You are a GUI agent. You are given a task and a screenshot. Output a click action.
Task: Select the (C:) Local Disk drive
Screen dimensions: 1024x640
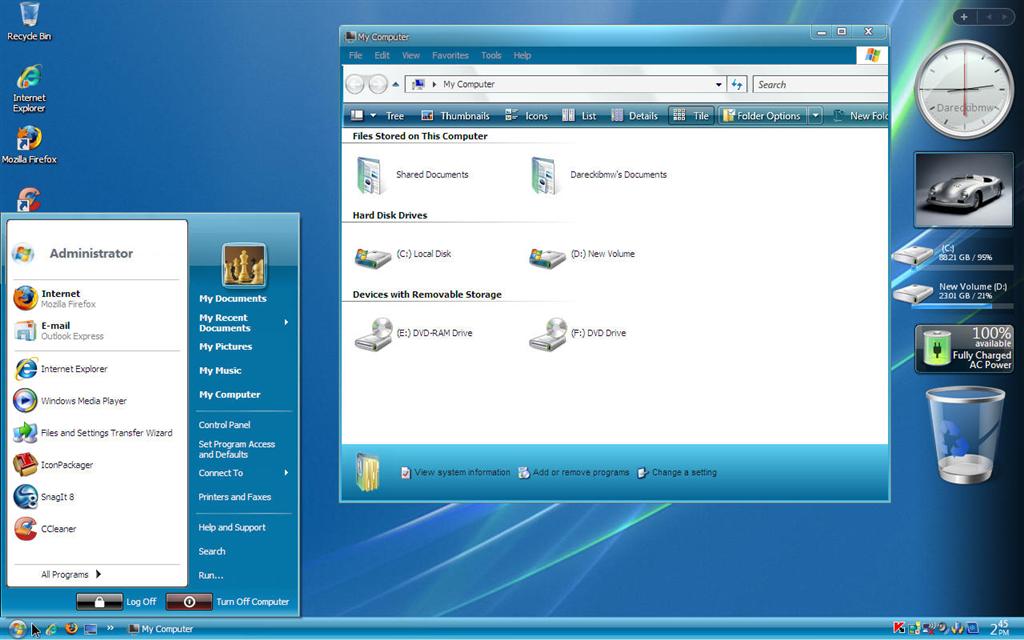(404, 255)
